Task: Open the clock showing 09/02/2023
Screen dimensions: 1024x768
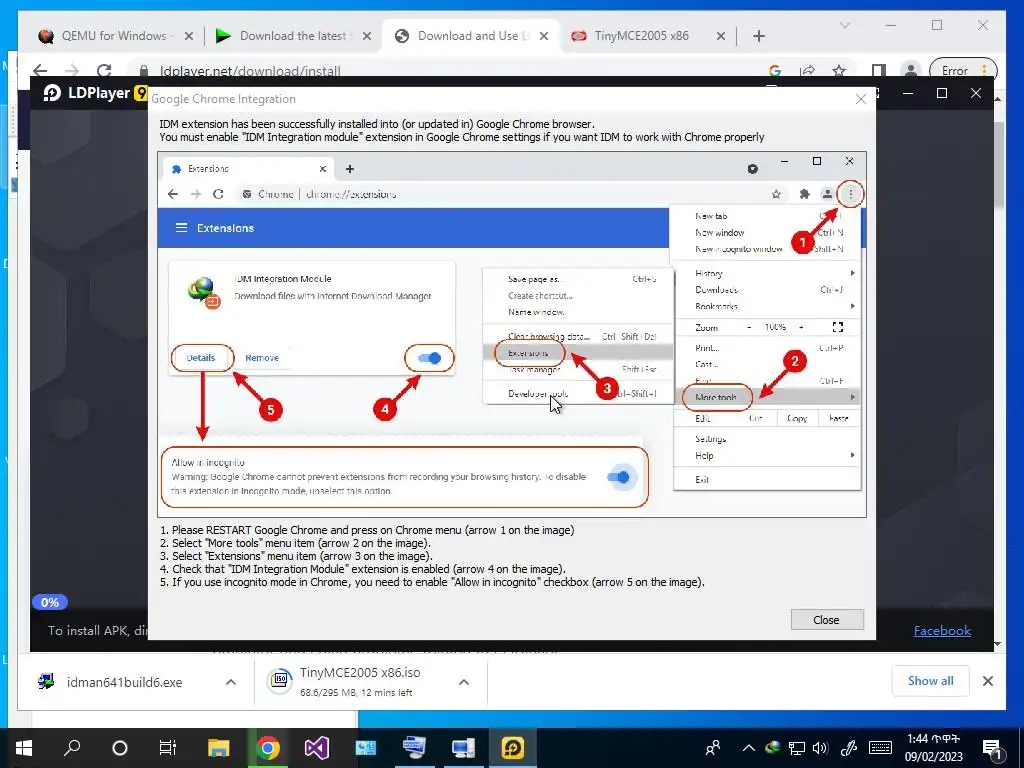Action: pos(933,748)
